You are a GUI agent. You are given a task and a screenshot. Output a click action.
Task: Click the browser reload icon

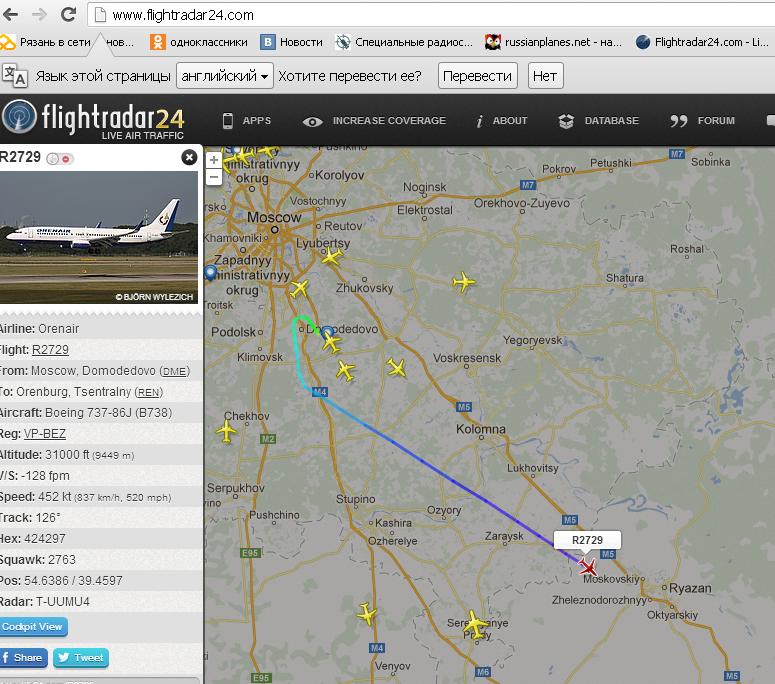(68, 15)
